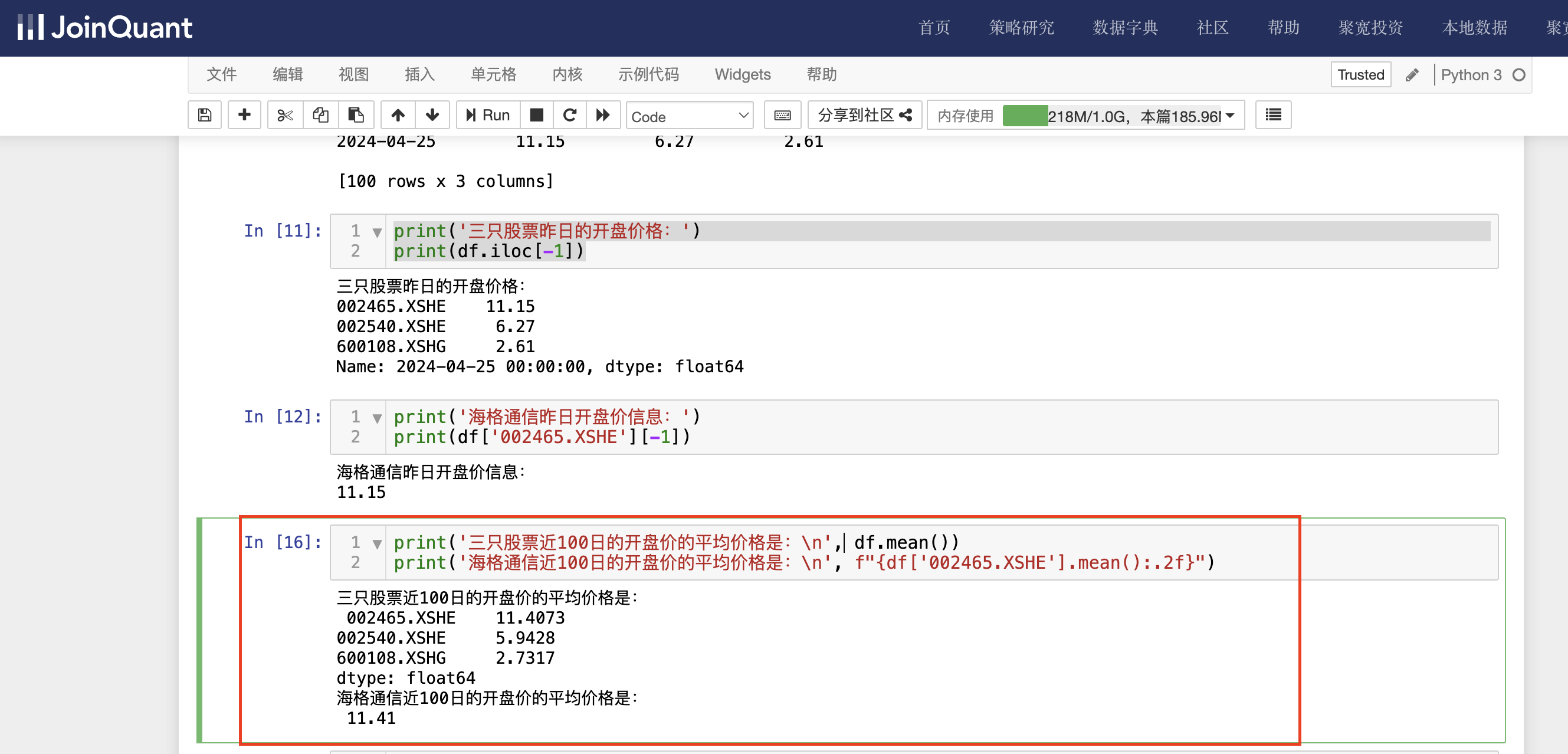Viewport: 1568px width, 754px height.
Task: Collapse the code fold arrow in cell 16
Action: pyautogui.click(x=377, y=543)
